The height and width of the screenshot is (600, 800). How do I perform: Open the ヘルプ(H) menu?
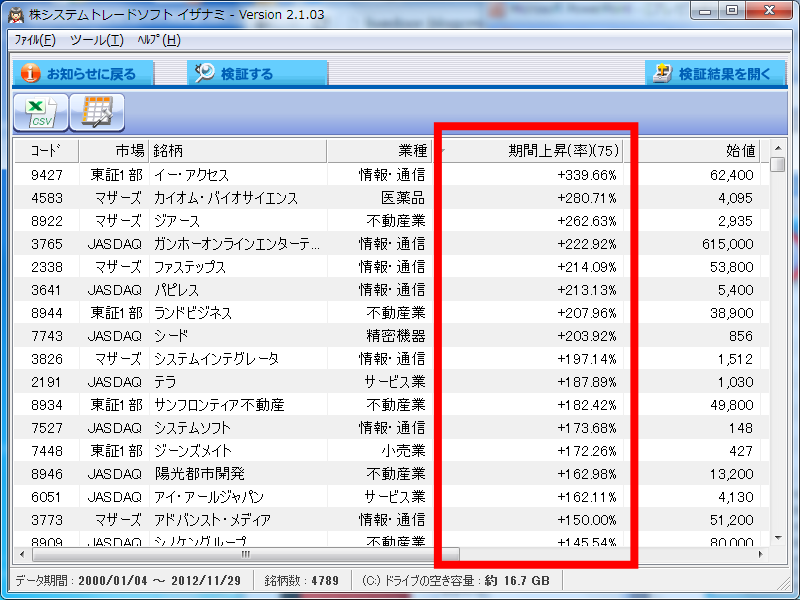(159, 40)
